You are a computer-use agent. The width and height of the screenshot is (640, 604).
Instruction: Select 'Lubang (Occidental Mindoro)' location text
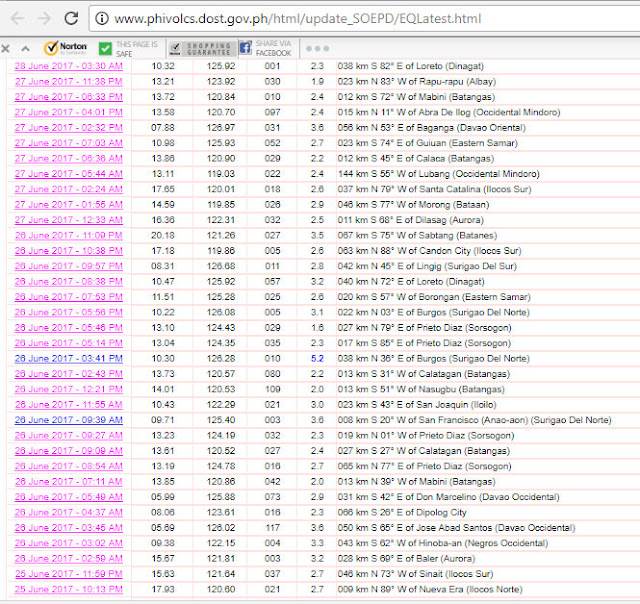[x=479, y=174]
